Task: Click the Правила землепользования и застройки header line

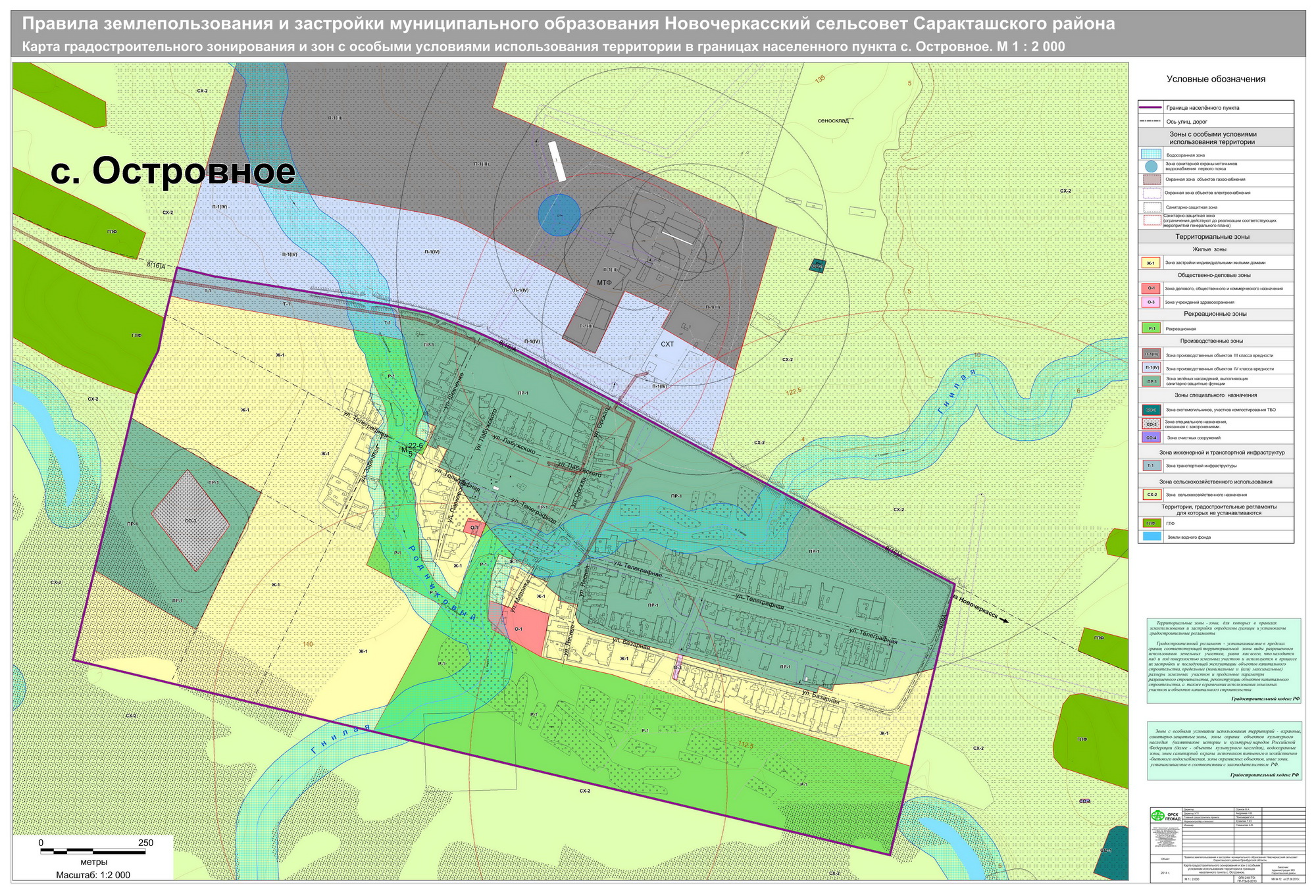Action: click(x=569, y=24)
